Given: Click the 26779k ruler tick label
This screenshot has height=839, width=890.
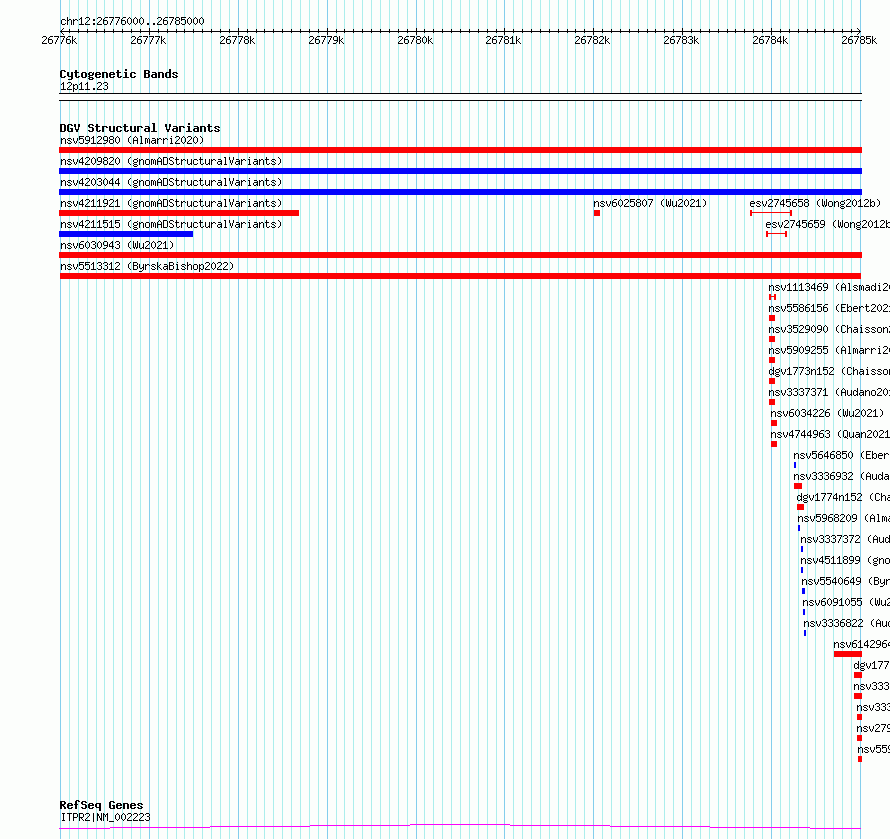Looking at the screenshot, I should (326, 40).
